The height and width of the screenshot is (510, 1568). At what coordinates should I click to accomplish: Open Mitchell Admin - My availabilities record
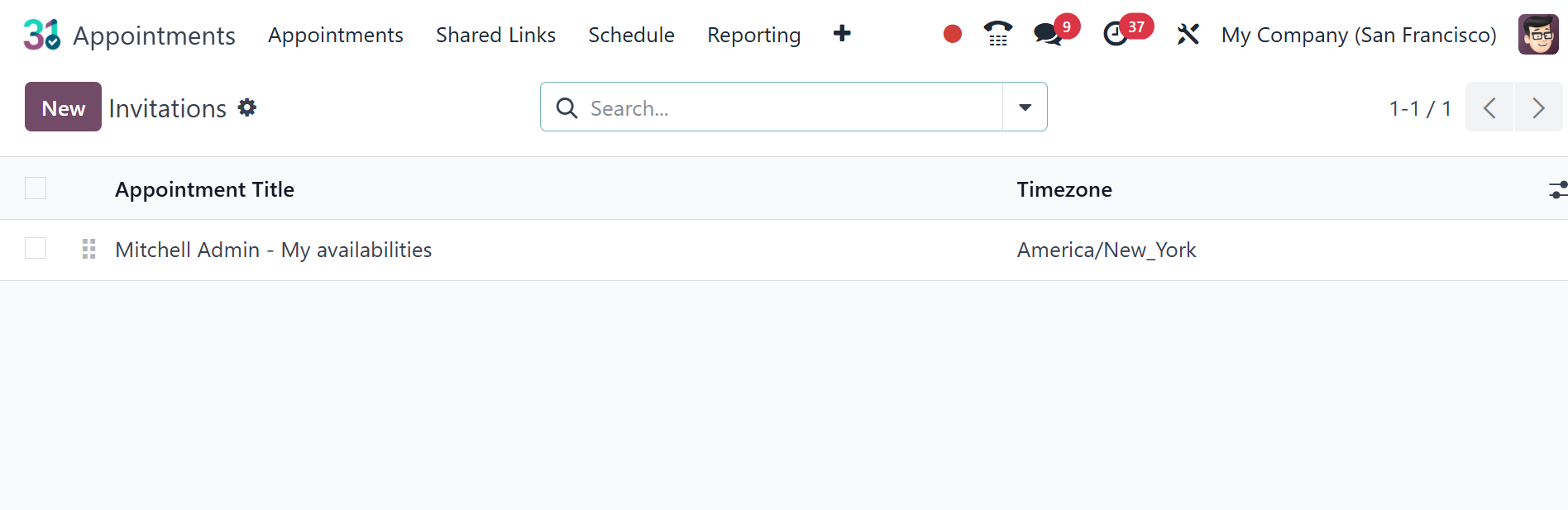click(x=274, y=250)
